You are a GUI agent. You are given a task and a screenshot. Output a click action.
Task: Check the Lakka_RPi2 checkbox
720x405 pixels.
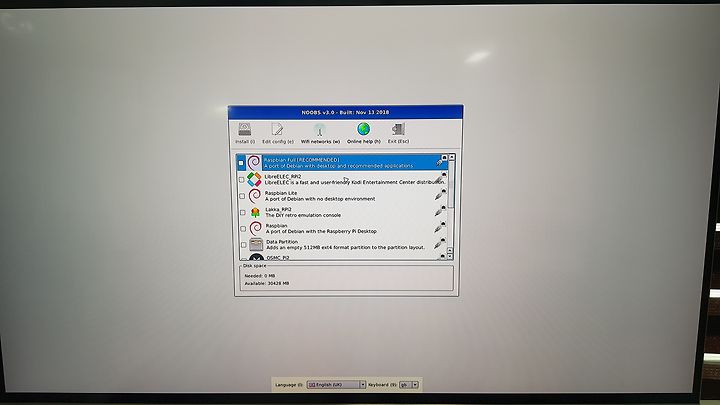[x=242, y=213]
